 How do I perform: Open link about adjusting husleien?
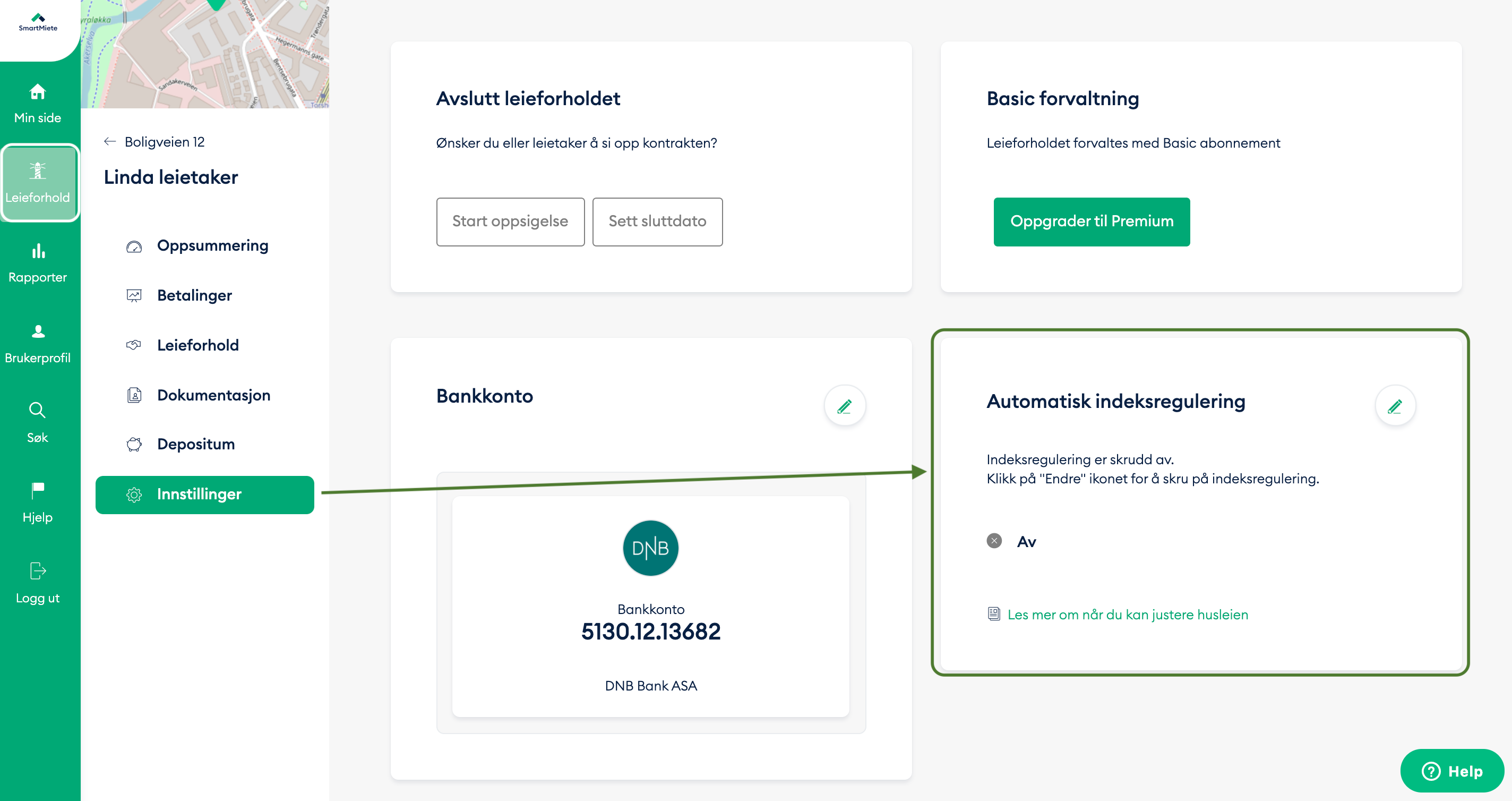pos(1127,614)
